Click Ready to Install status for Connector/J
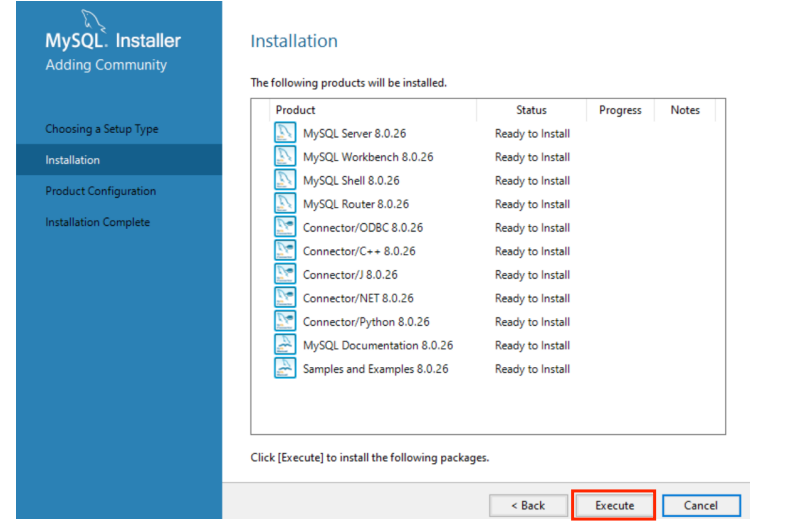This screenshot has width=805, height=525. [x=532, y=276]
